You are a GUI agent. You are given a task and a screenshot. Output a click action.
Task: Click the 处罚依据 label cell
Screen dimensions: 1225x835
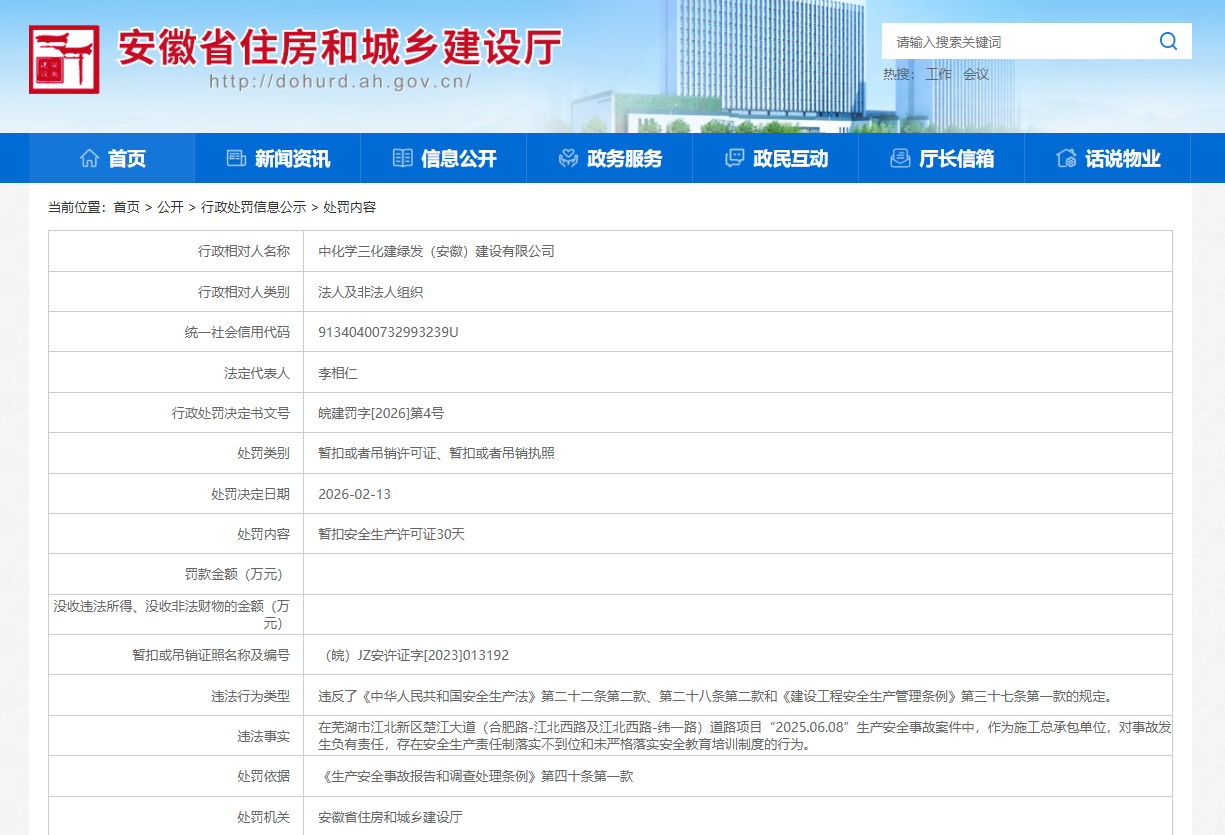tap(176, 776)
